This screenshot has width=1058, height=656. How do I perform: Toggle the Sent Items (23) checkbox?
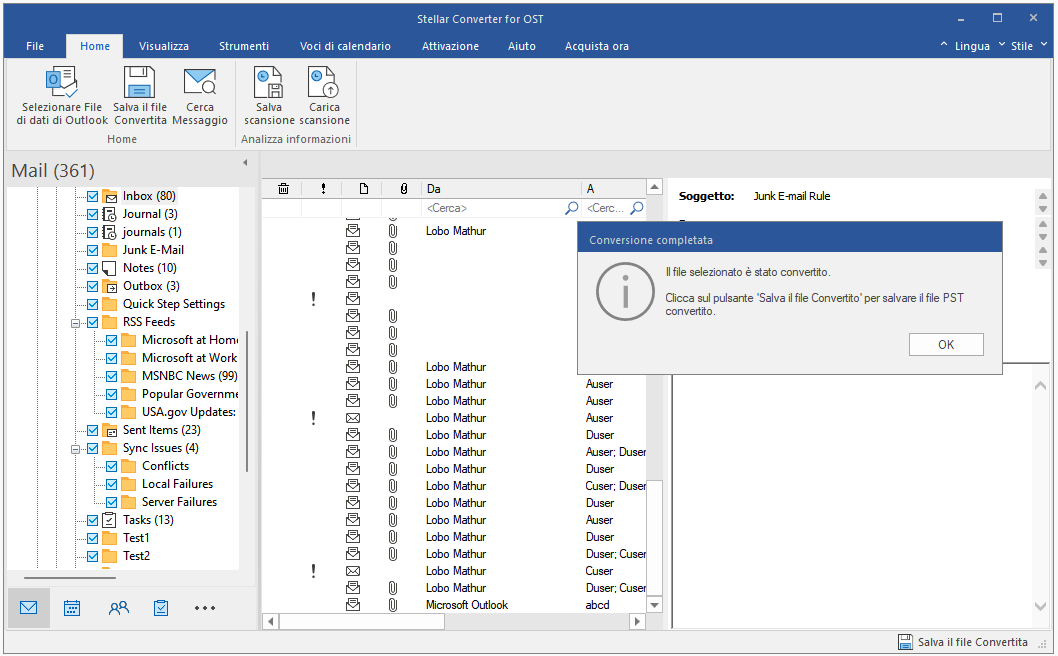(x=93, y=430)
